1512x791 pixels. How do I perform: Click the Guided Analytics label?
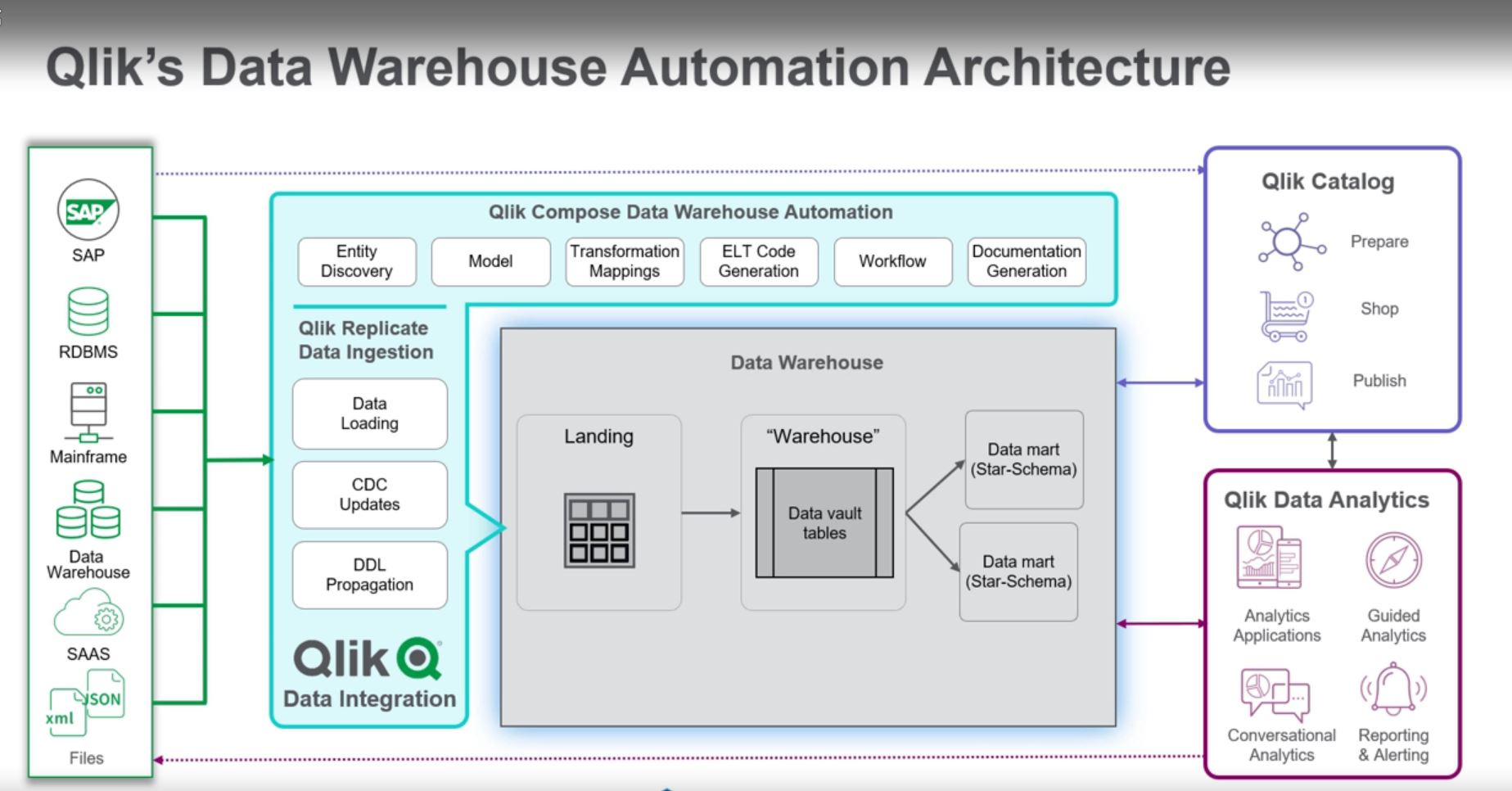point(1393,626)
